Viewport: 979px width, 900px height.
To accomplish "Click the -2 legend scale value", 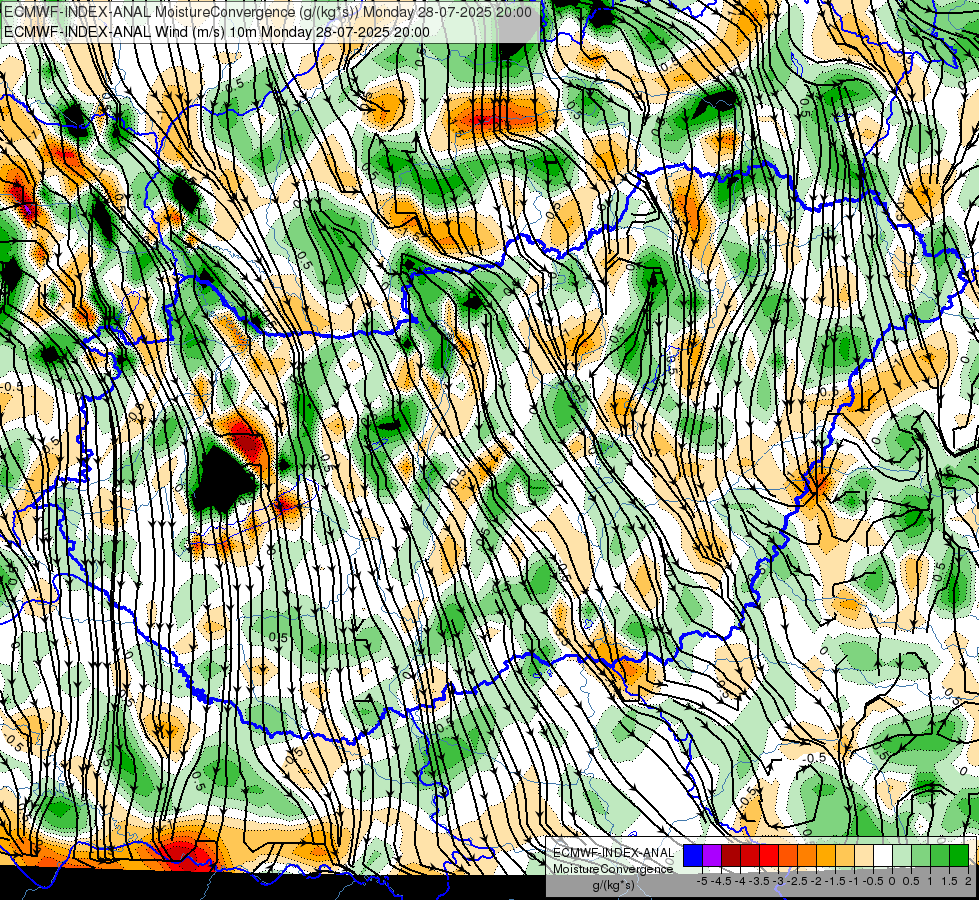I will (816, 881).
